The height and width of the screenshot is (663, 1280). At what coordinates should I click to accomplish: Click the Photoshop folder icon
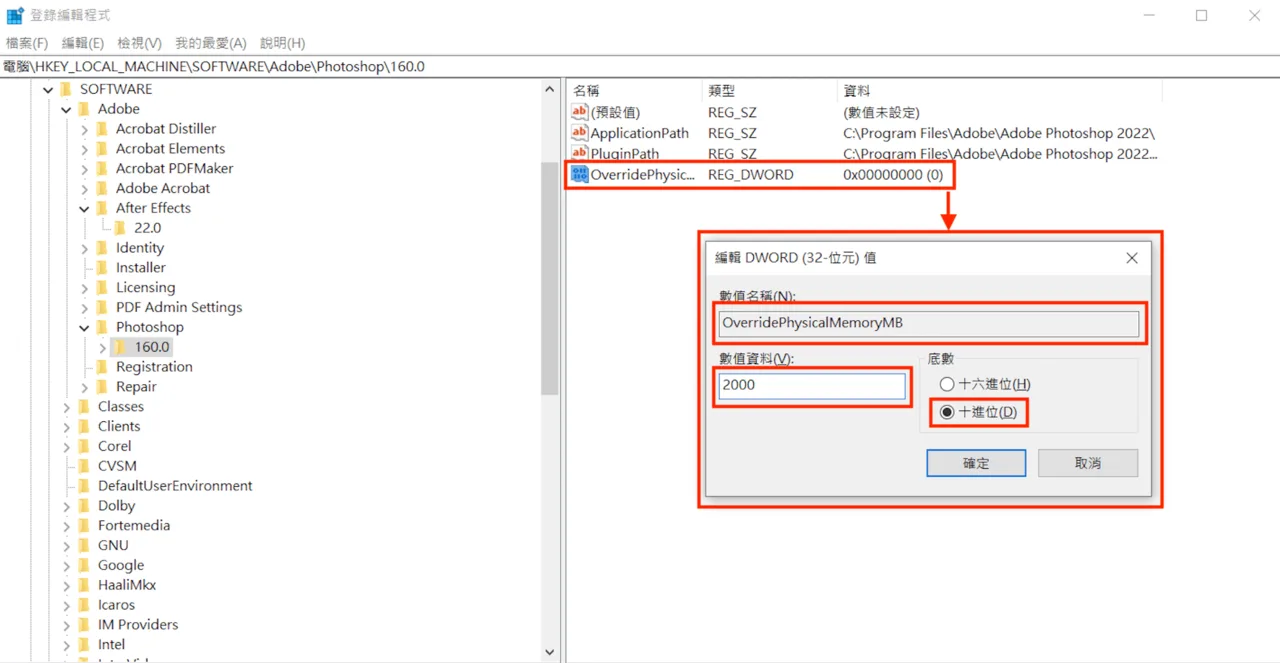pyautogui.click(x=102, y=327)
